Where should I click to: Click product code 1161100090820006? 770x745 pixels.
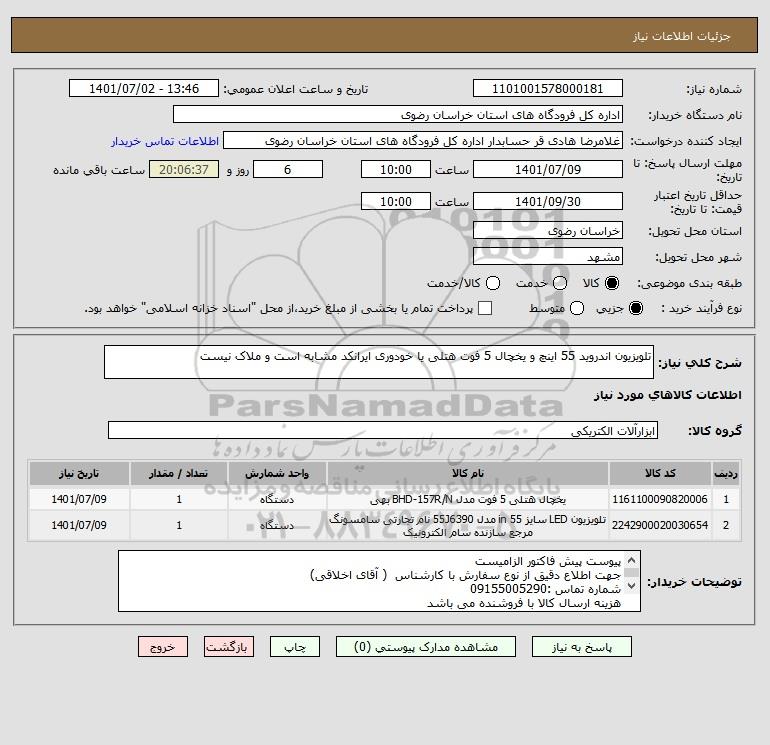click(660, 499)
